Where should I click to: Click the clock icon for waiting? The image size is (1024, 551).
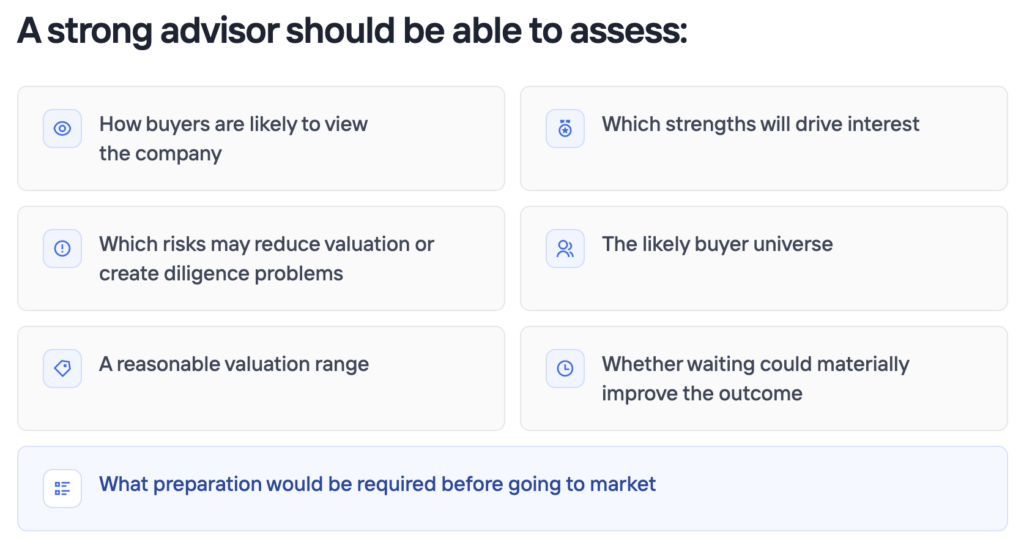point(565,368)
